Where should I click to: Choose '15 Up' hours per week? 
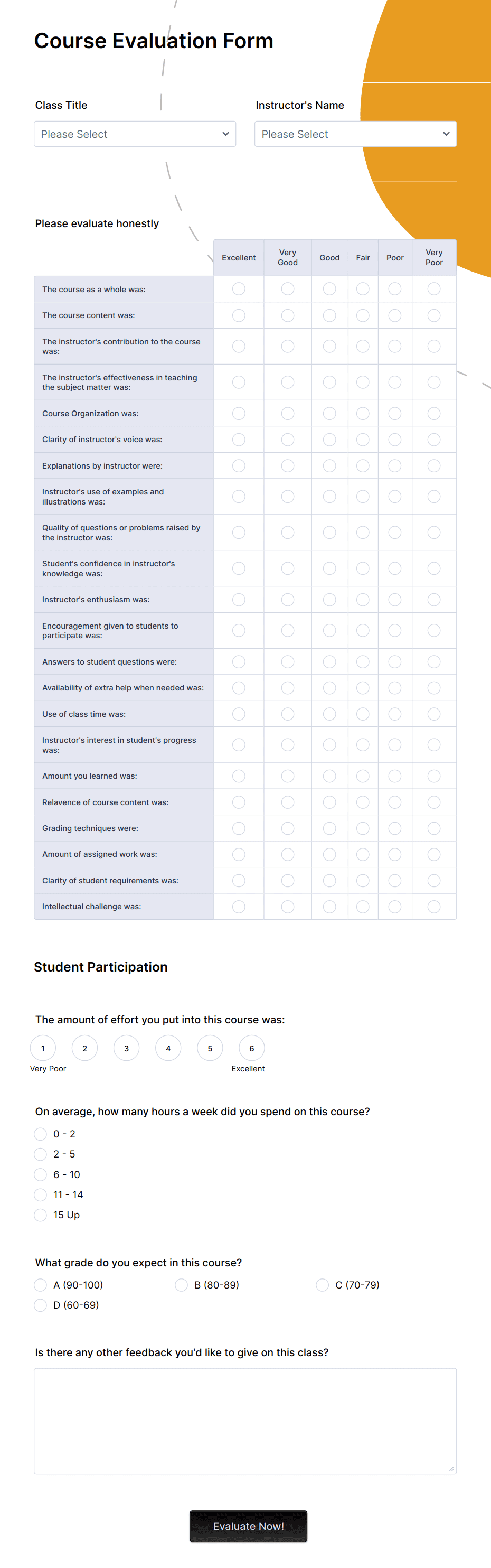[40, 1215]
